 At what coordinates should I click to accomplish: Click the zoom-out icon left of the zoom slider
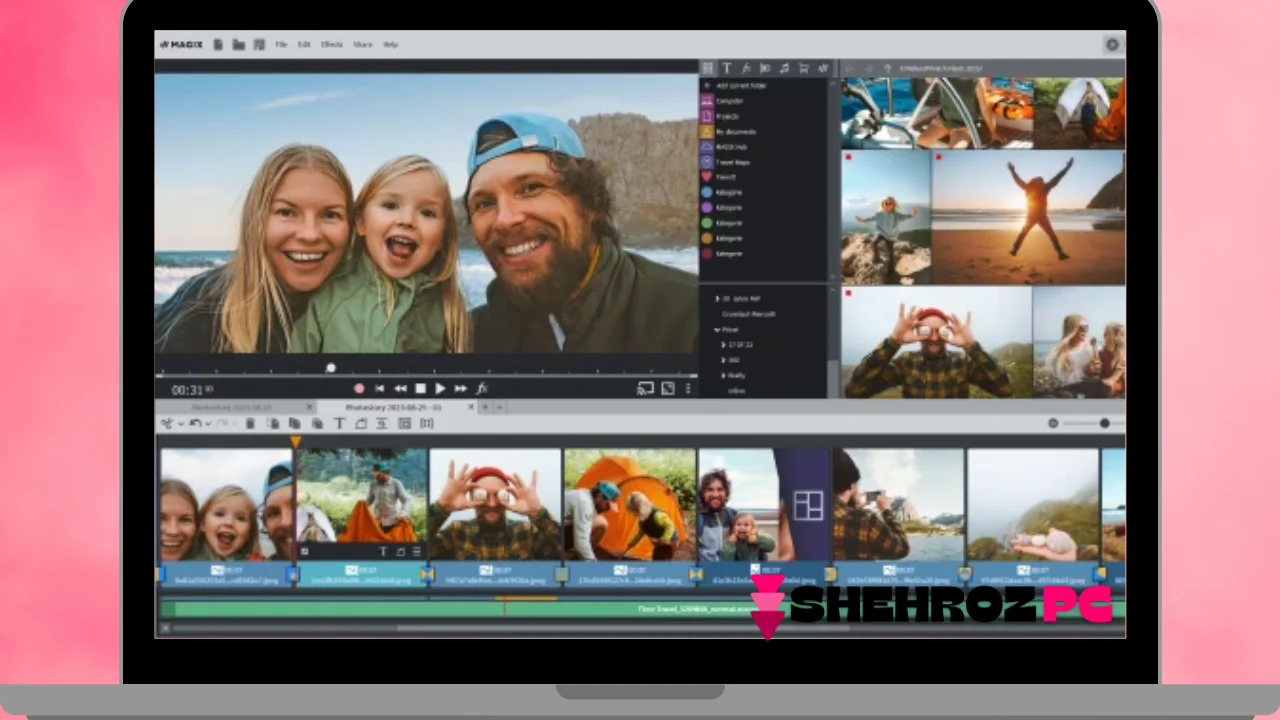pyautogui.click(x=1053, y=423)
